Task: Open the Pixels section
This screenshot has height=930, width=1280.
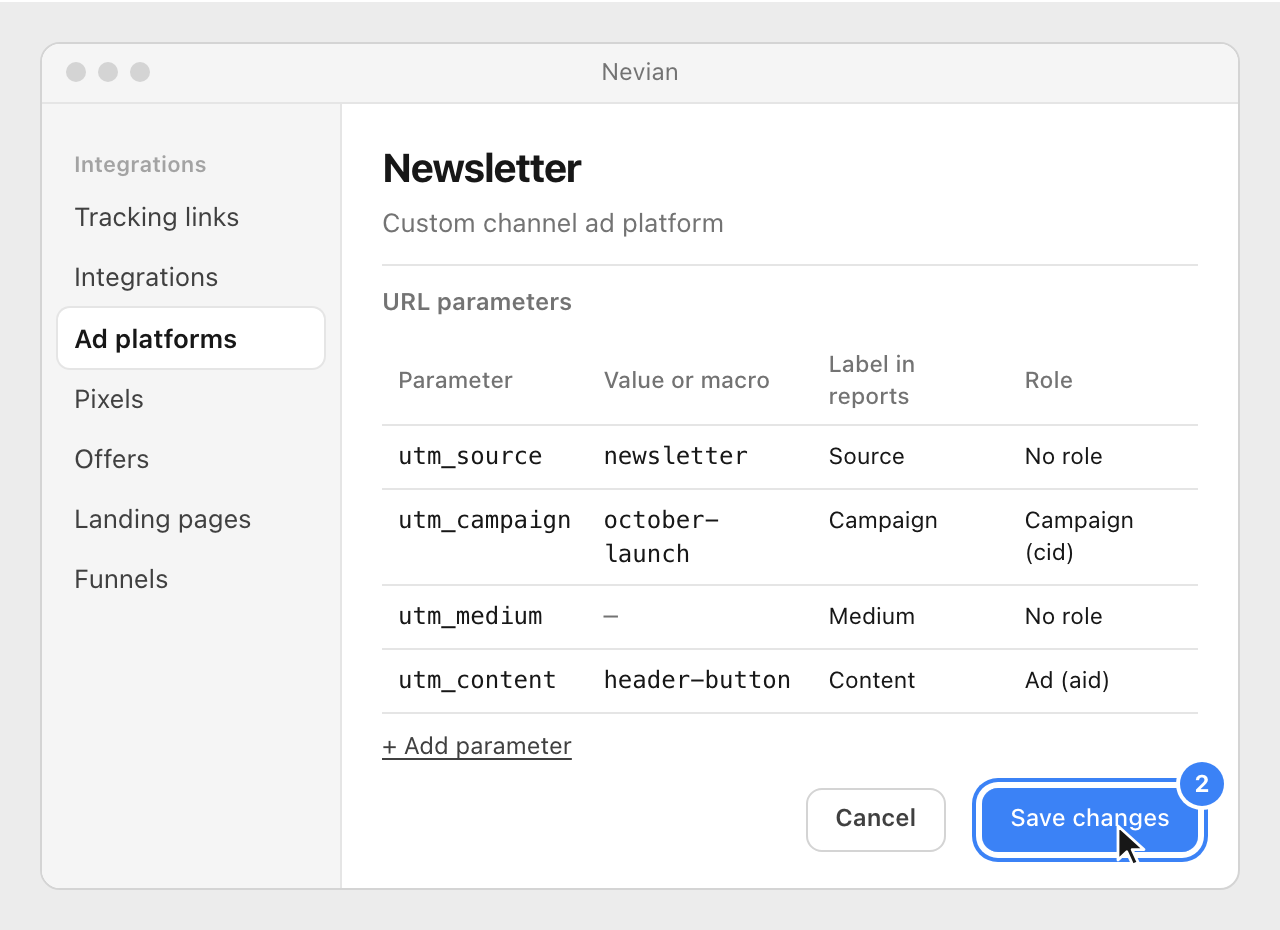Action: point(109,399)
